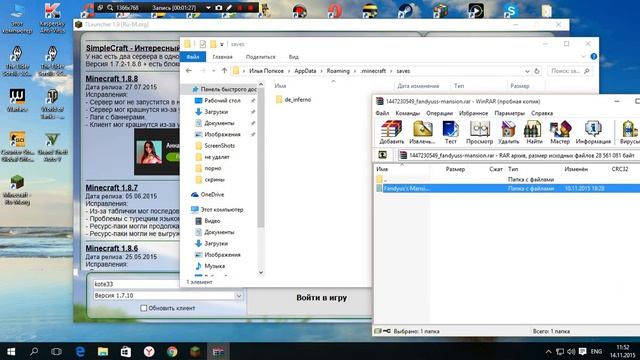Click ENG language indicator in tray
Image resolution: width=640 pixels, height=360 pixels.
point(596,351)
